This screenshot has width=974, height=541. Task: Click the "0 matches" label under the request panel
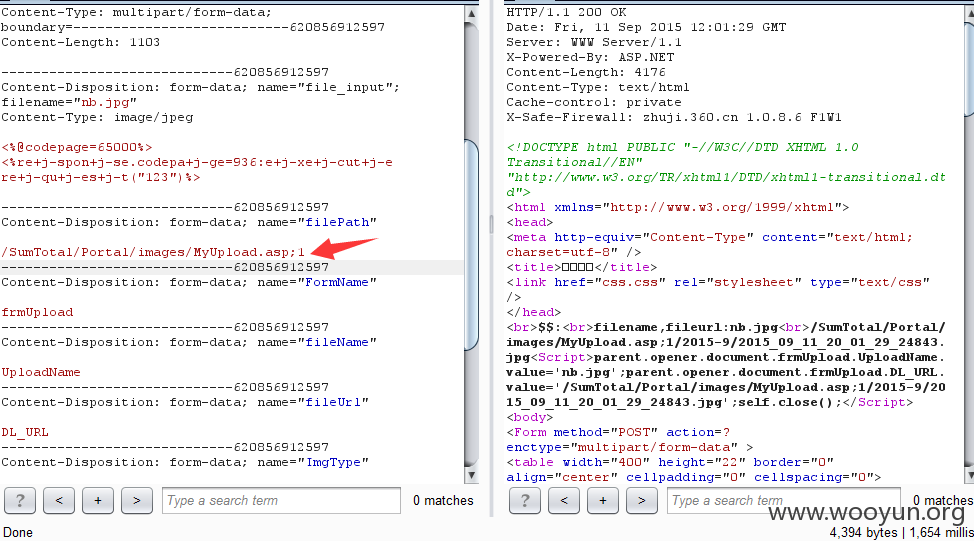444,501
